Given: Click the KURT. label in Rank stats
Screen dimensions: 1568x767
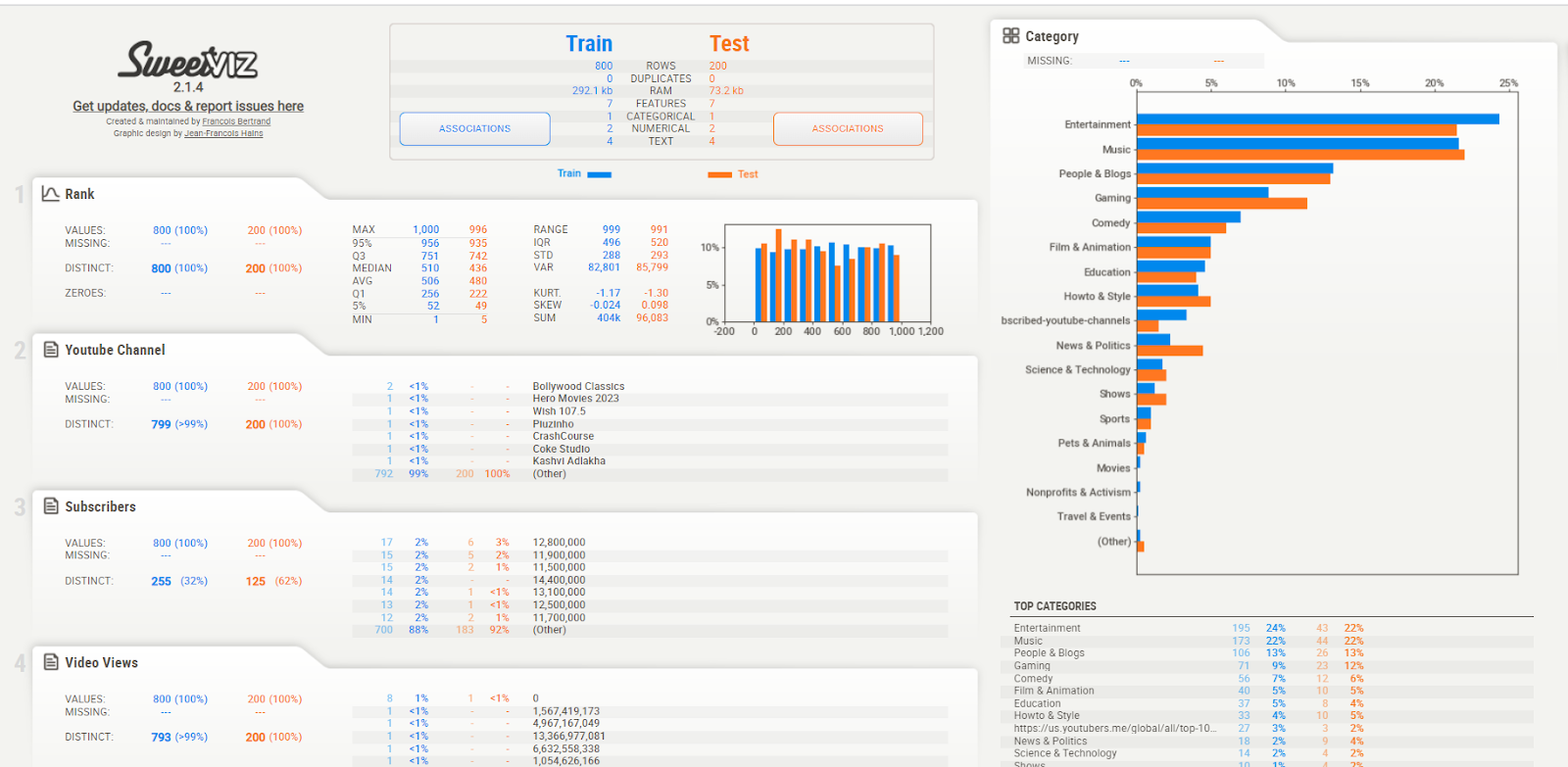Looking at the screenshot, I should click(x=547, y=293).
